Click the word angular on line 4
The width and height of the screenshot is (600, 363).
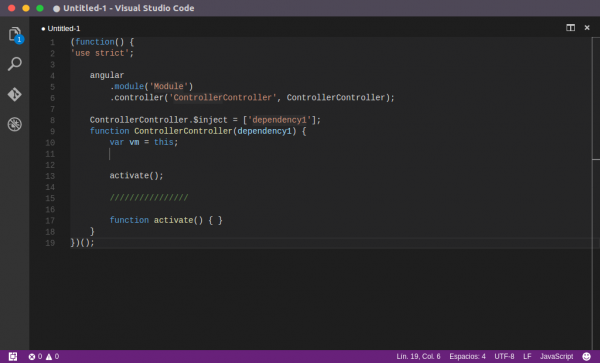(x=107, y=75)
